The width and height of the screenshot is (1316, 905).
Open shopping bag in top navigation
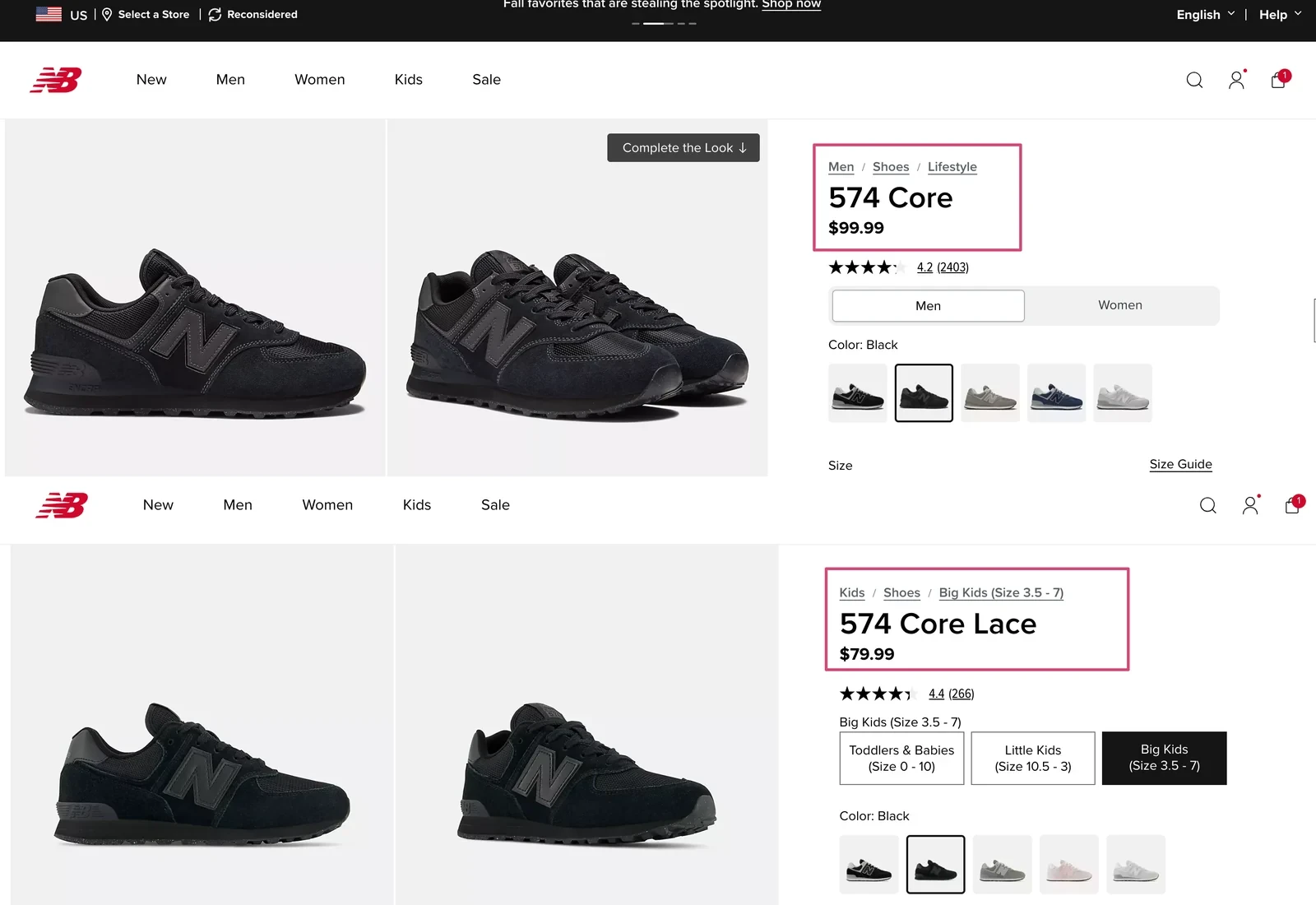pos(1279,79)
